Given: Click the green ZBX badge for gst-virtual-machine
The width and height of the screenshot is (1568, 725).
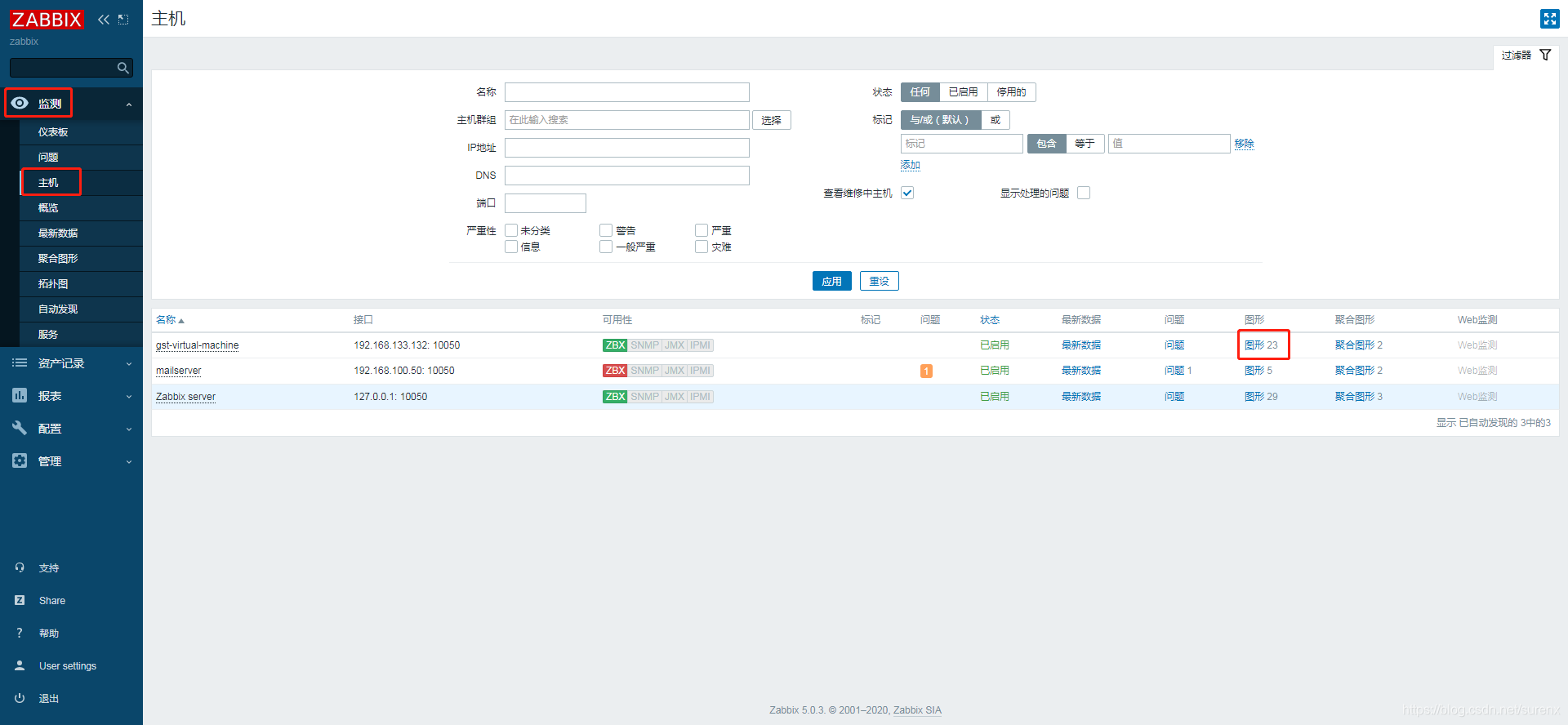Looking at the screenshot, I should click(615, 345).
